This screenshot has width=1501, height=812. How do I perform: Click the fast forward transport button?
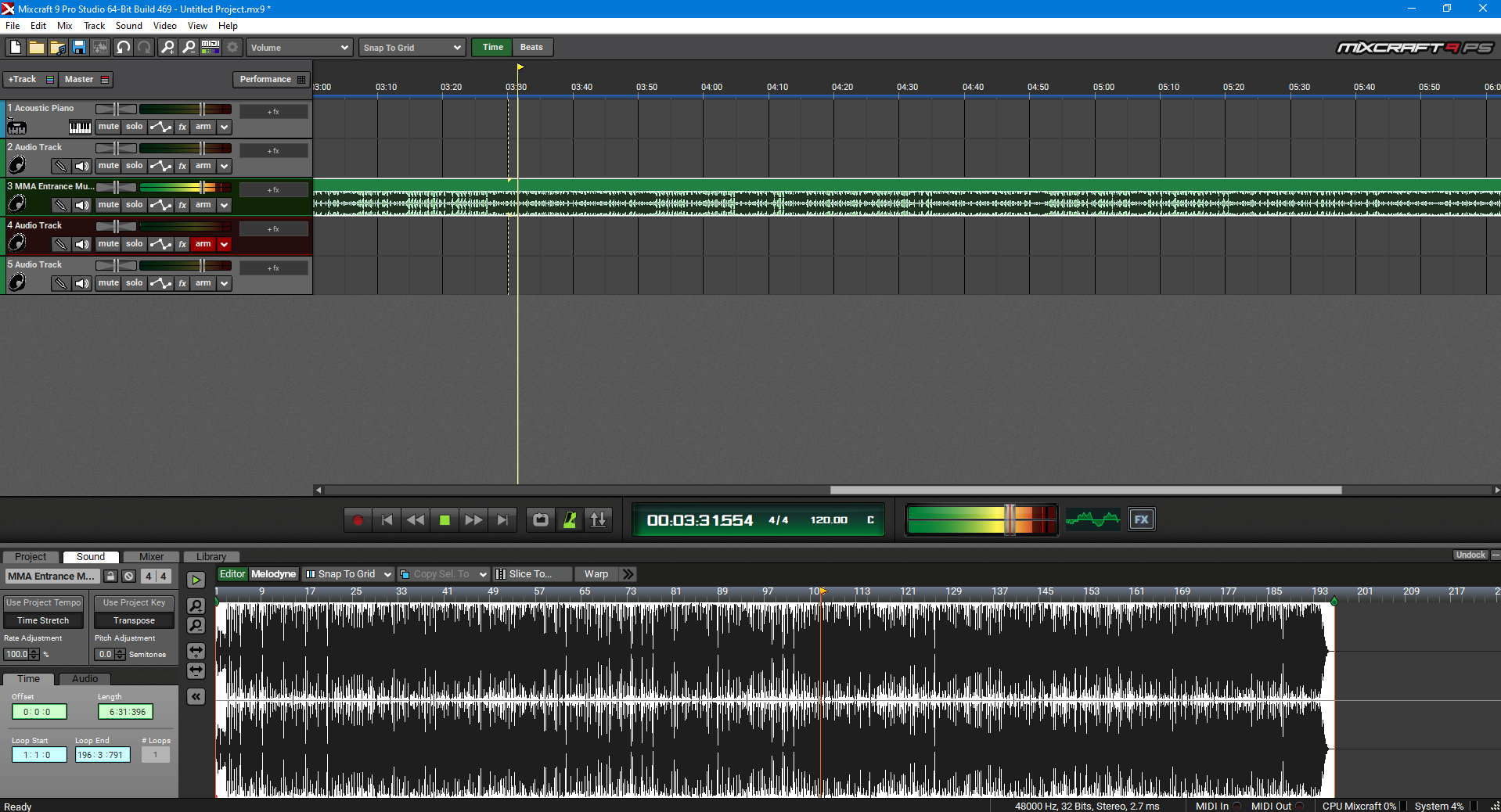473,519
